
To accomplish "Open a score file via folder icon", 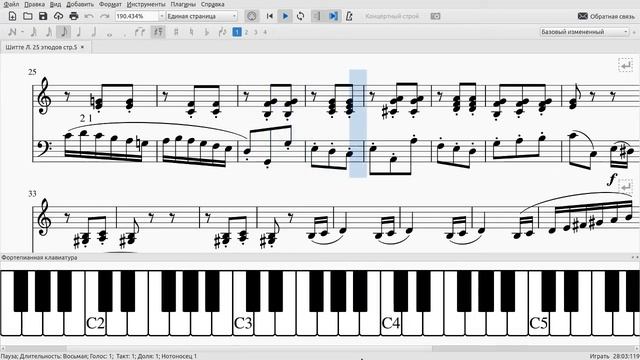I will [x=27, y=16].
